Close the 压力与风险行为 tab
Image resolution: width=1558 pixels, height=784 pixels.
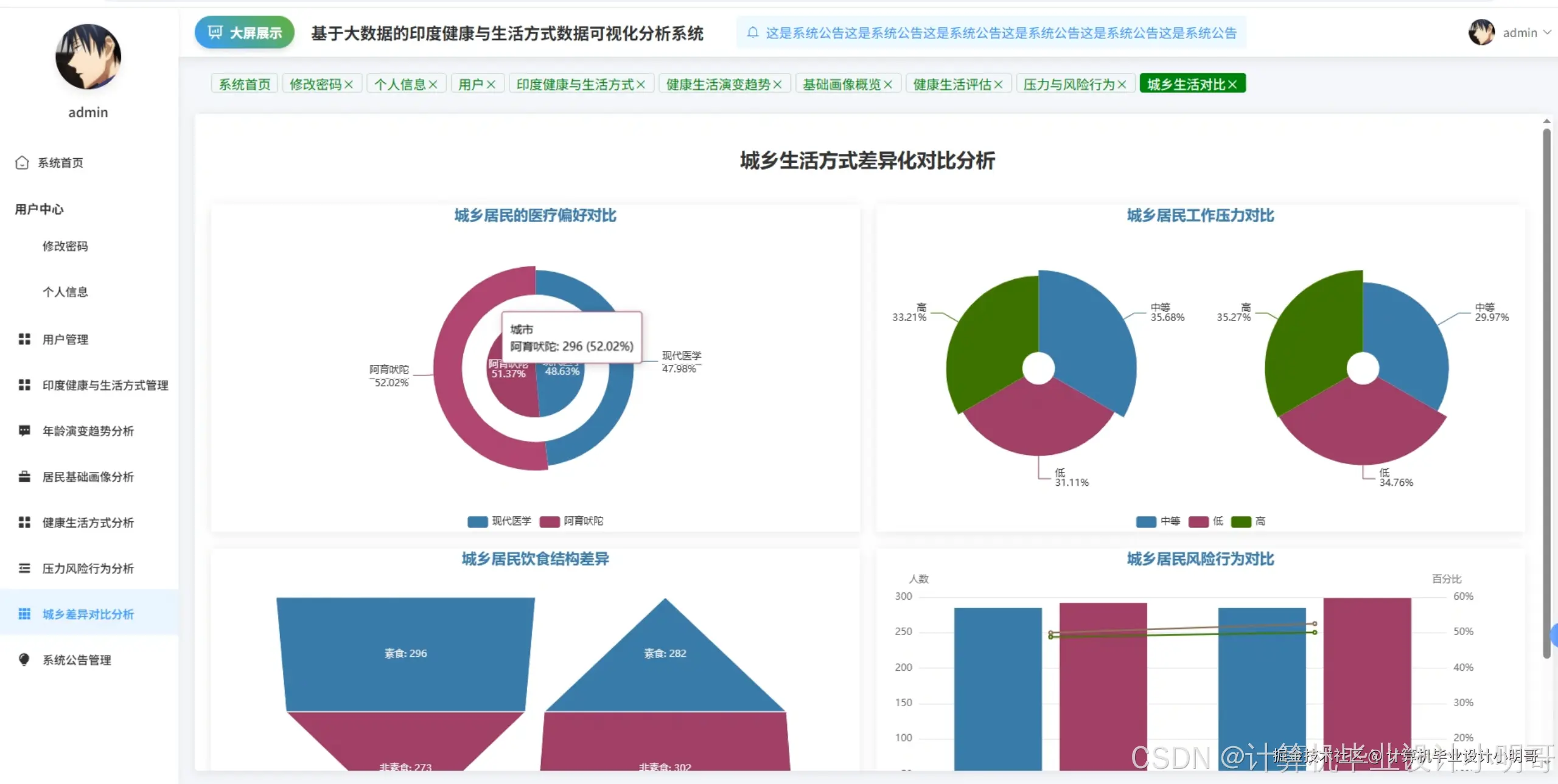coord(1122,85)
